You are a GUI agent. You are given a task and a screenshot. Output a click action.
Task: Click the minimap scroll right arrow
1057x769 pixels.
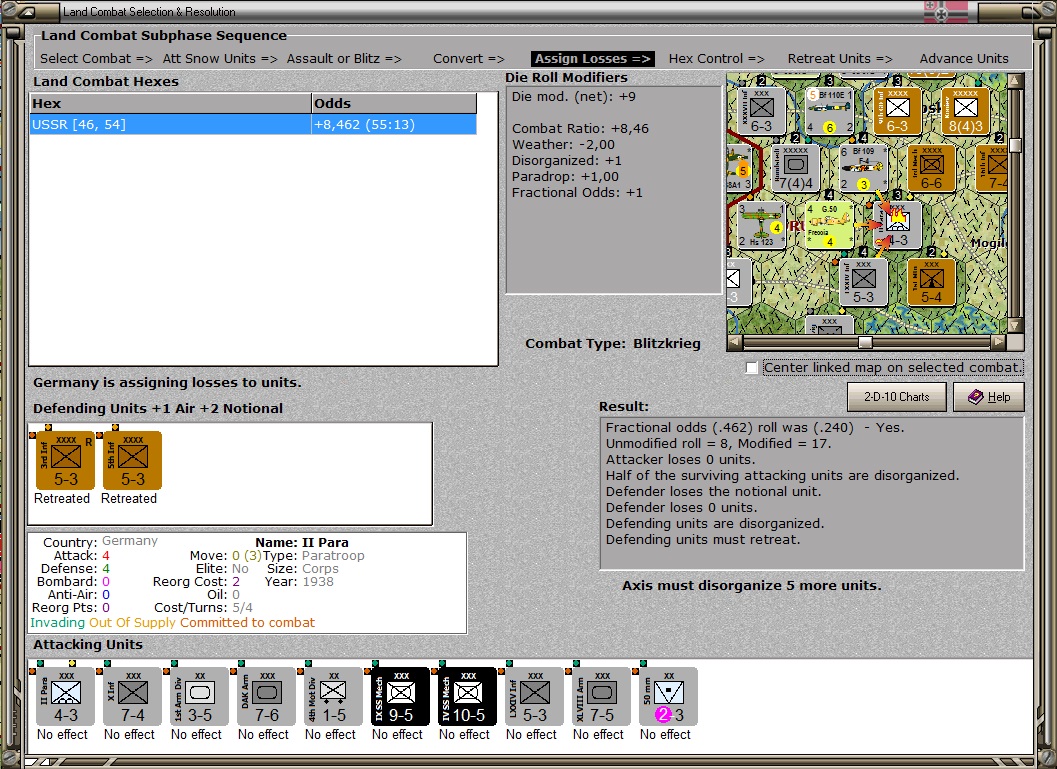998,342
